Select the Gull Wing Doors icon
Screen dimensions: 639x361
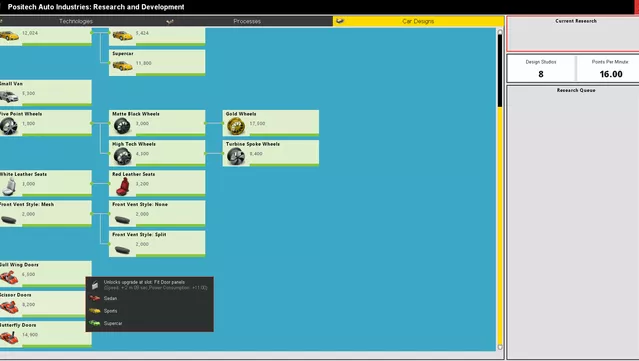coord(9,277)
